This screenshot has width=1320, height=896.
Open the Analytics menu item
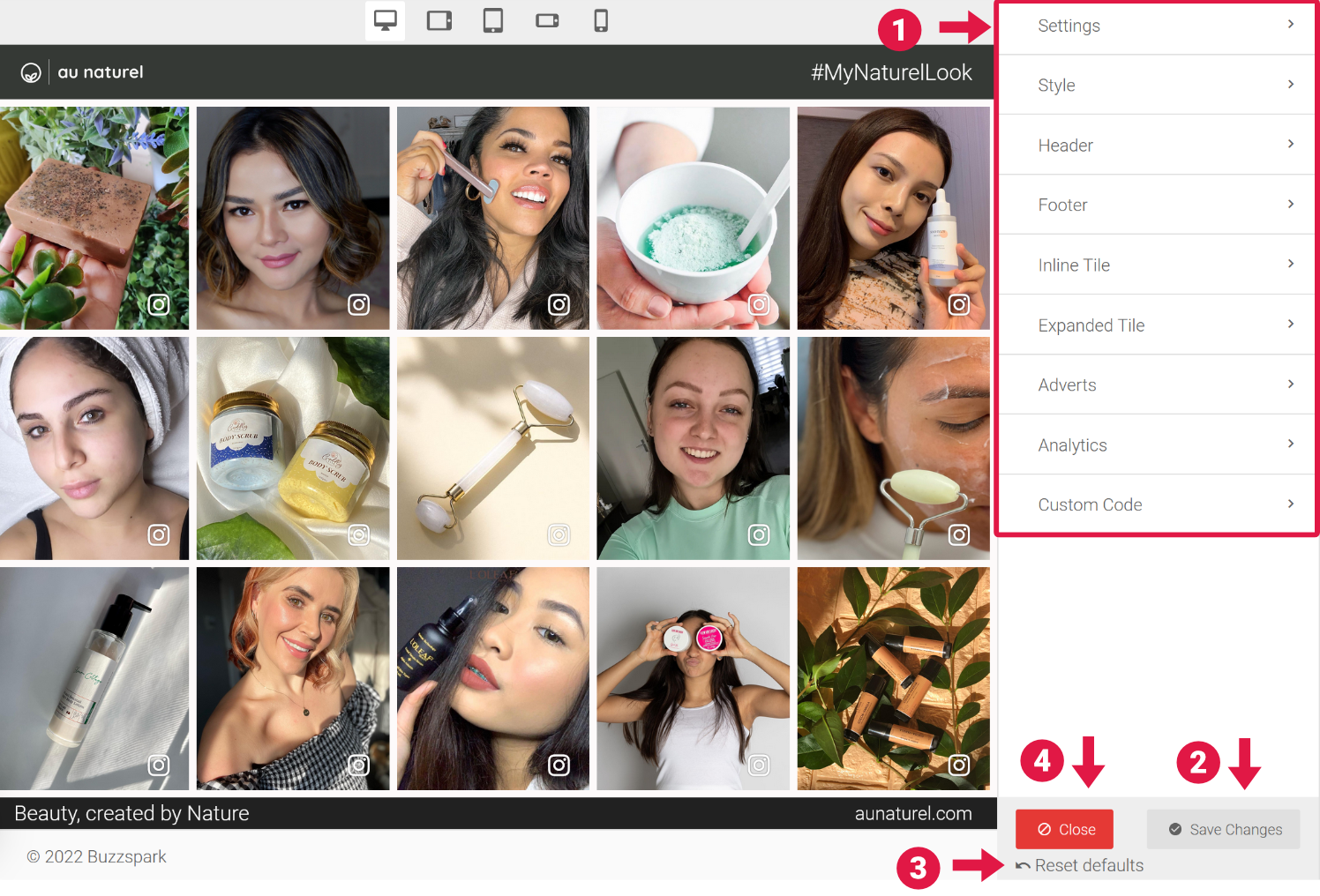pos(1072,445)
